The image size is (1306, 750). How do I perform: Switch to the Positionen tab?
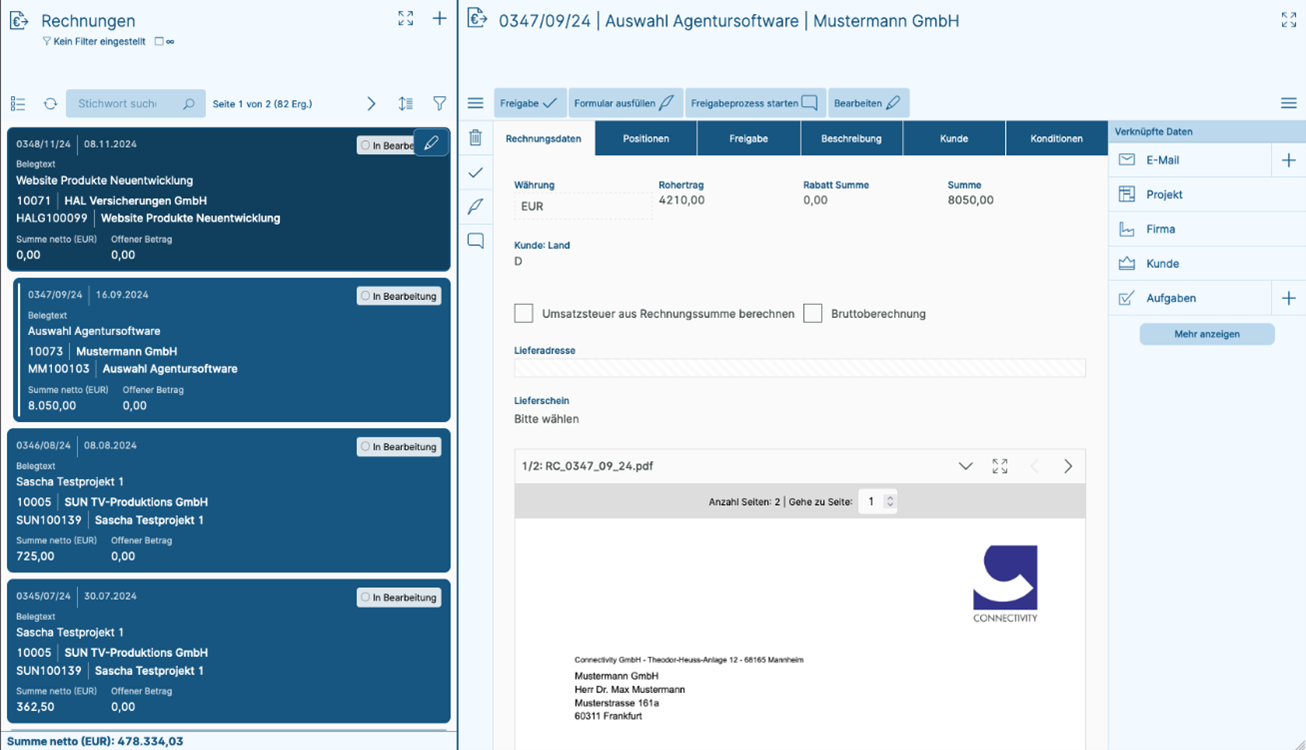tap(646, 138)
